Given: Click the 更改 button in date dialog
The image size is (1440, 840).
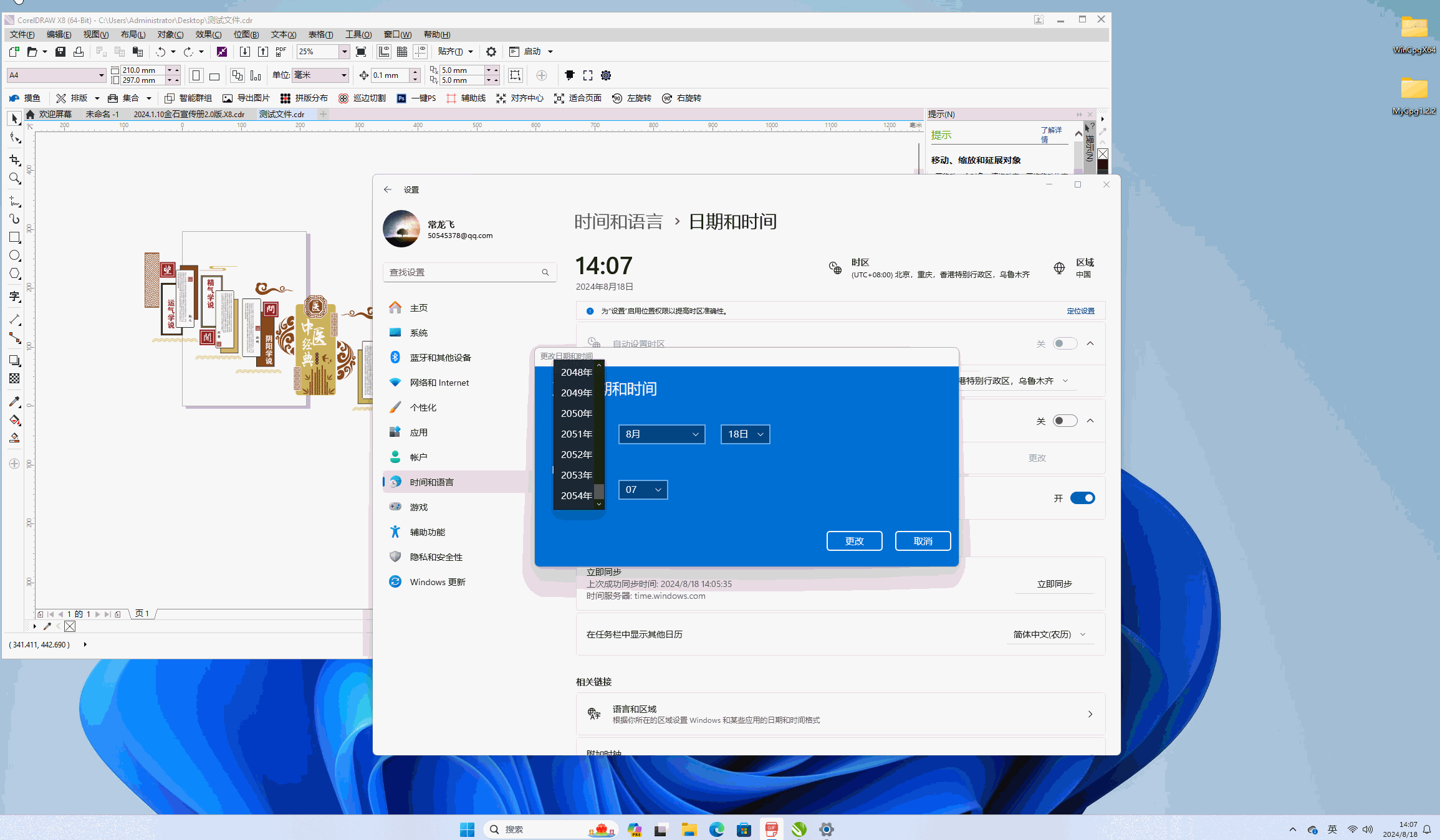Looking at the screenshot, I should tap(854, 541).
